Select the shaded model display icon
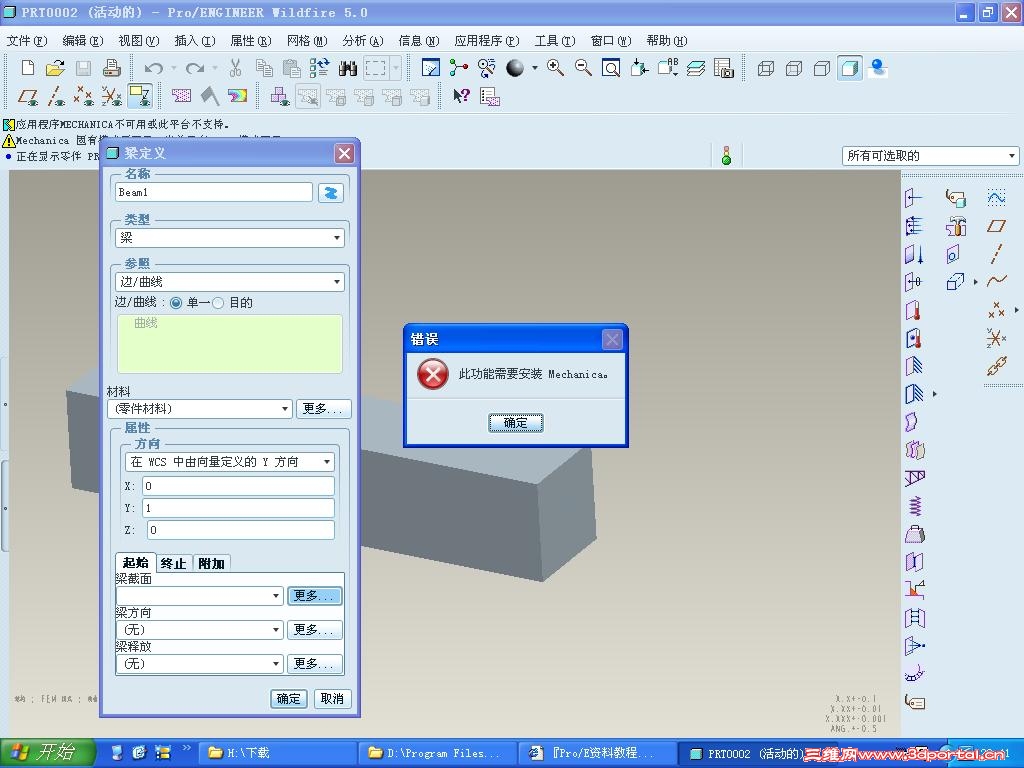This screenshot has height=768, width=1024. (x=850, y=68)
